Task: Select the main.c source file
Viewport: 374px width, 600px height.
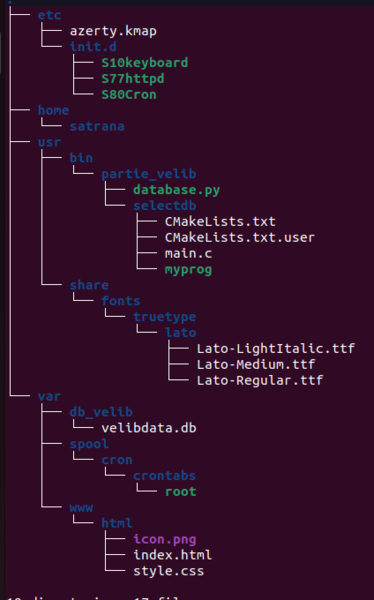Action: pyautogui.click(x=188, y=253)
